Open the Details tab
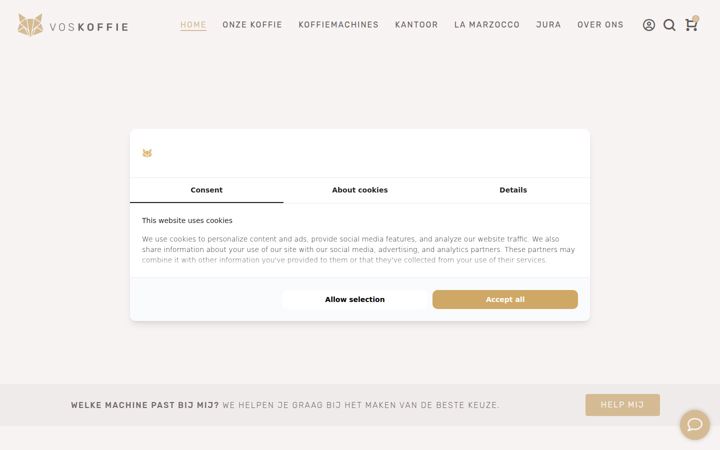 [513, 190]
